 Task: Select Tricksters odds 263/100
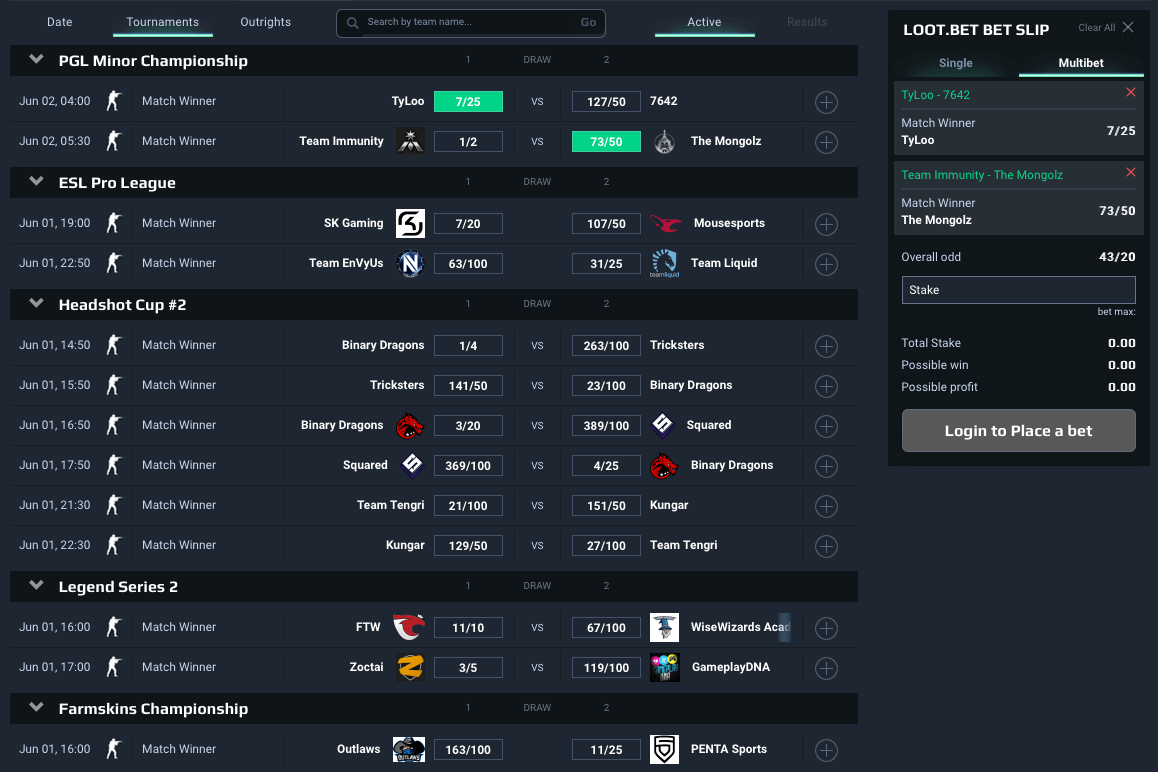point(606,345)
